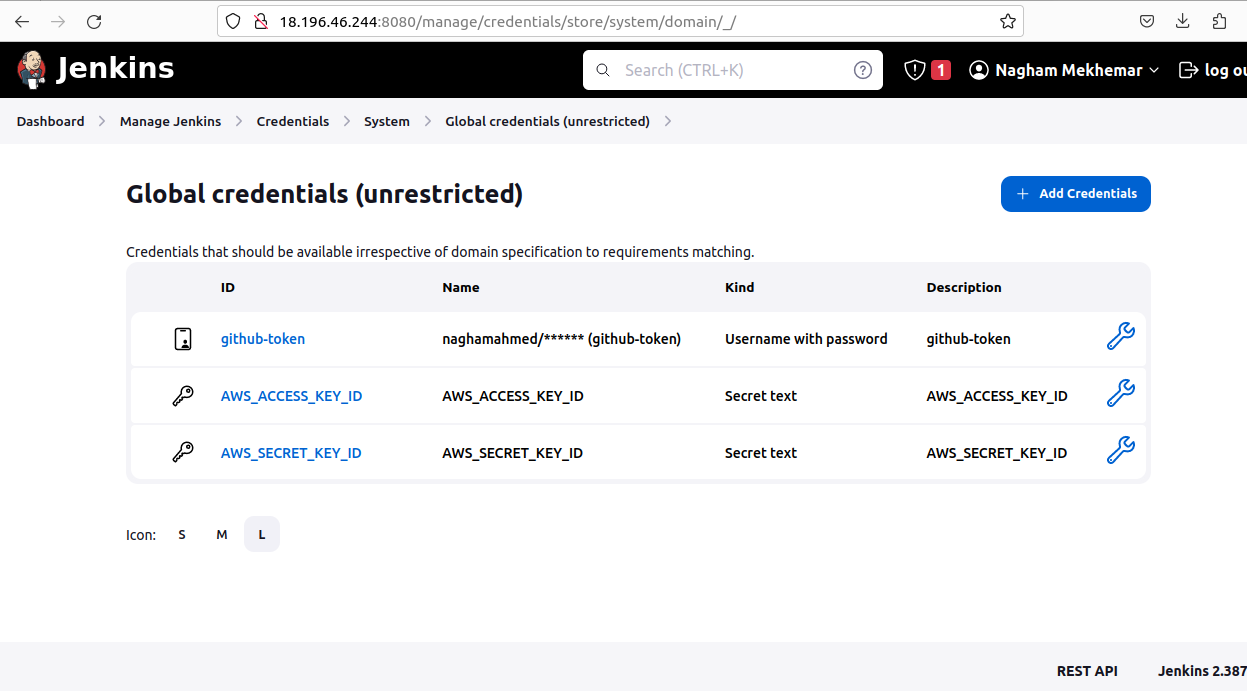Click the Add Credentials button

tap(1076, 194)
